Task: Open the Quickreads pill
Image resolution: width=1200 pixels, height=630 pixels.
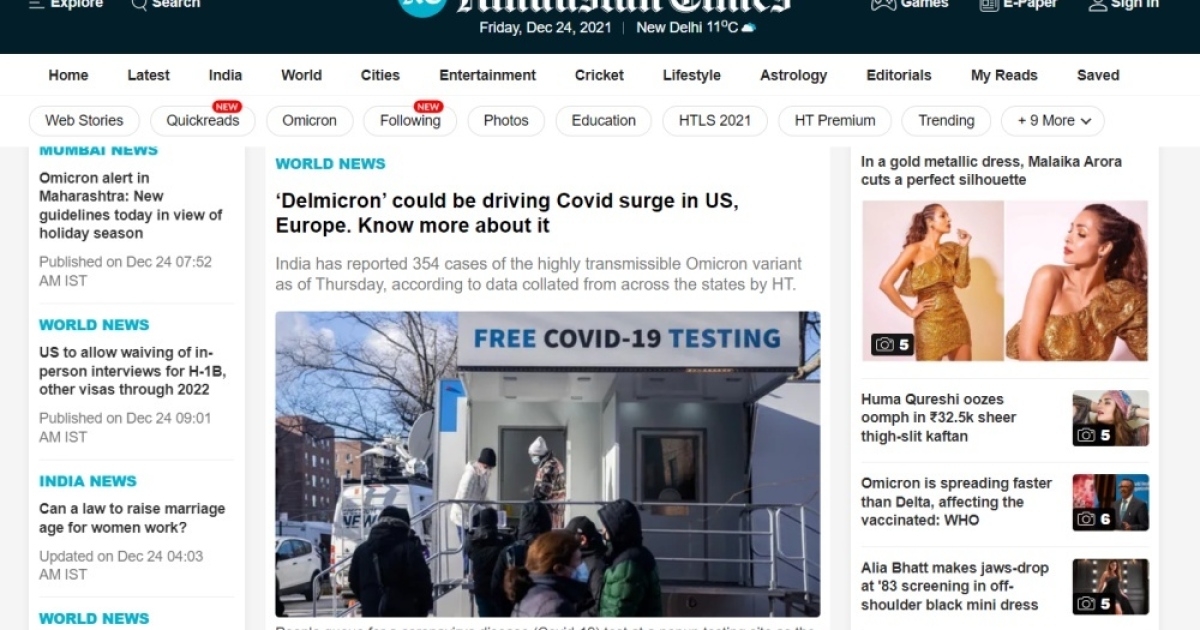Action: pyautogui.click(x=202, y=121)
